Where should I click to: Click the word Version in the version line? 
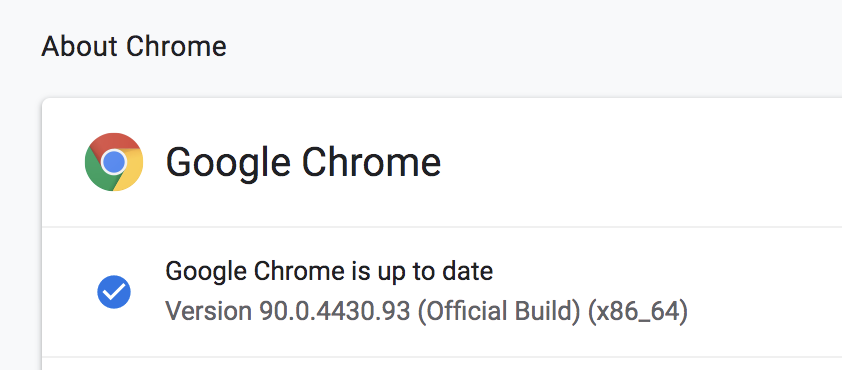(x=208, y=311)
